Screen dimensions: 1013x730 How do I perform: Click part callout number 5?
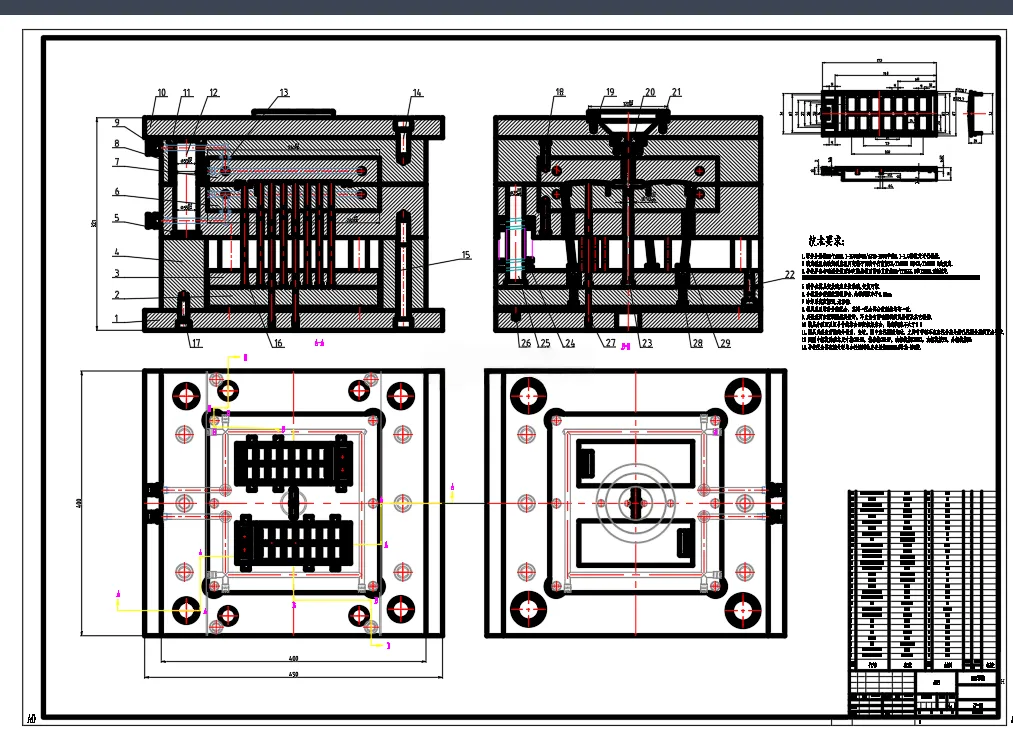coord(116,218)
